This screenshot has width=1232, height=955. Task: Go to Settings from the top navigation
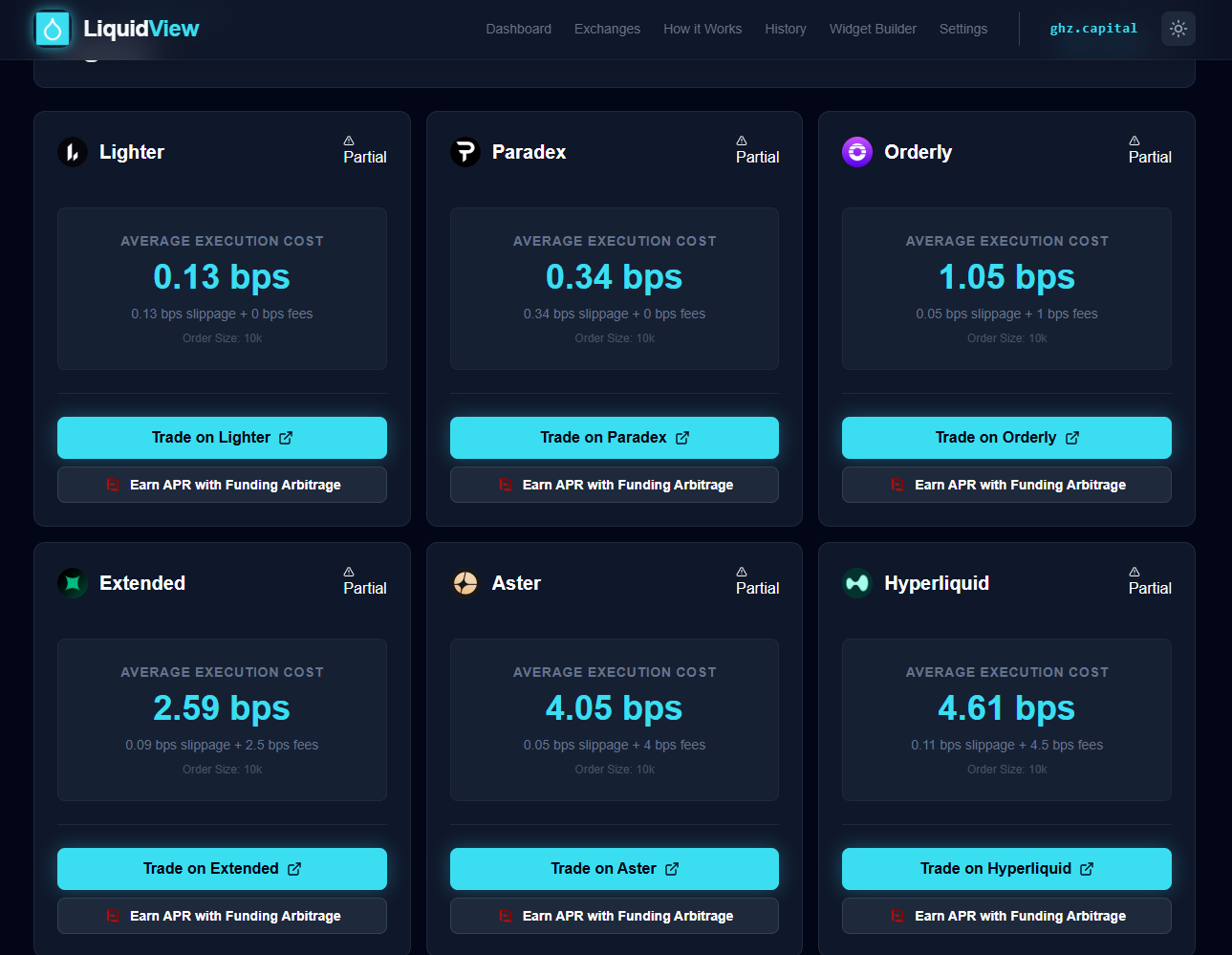(963, 29)
